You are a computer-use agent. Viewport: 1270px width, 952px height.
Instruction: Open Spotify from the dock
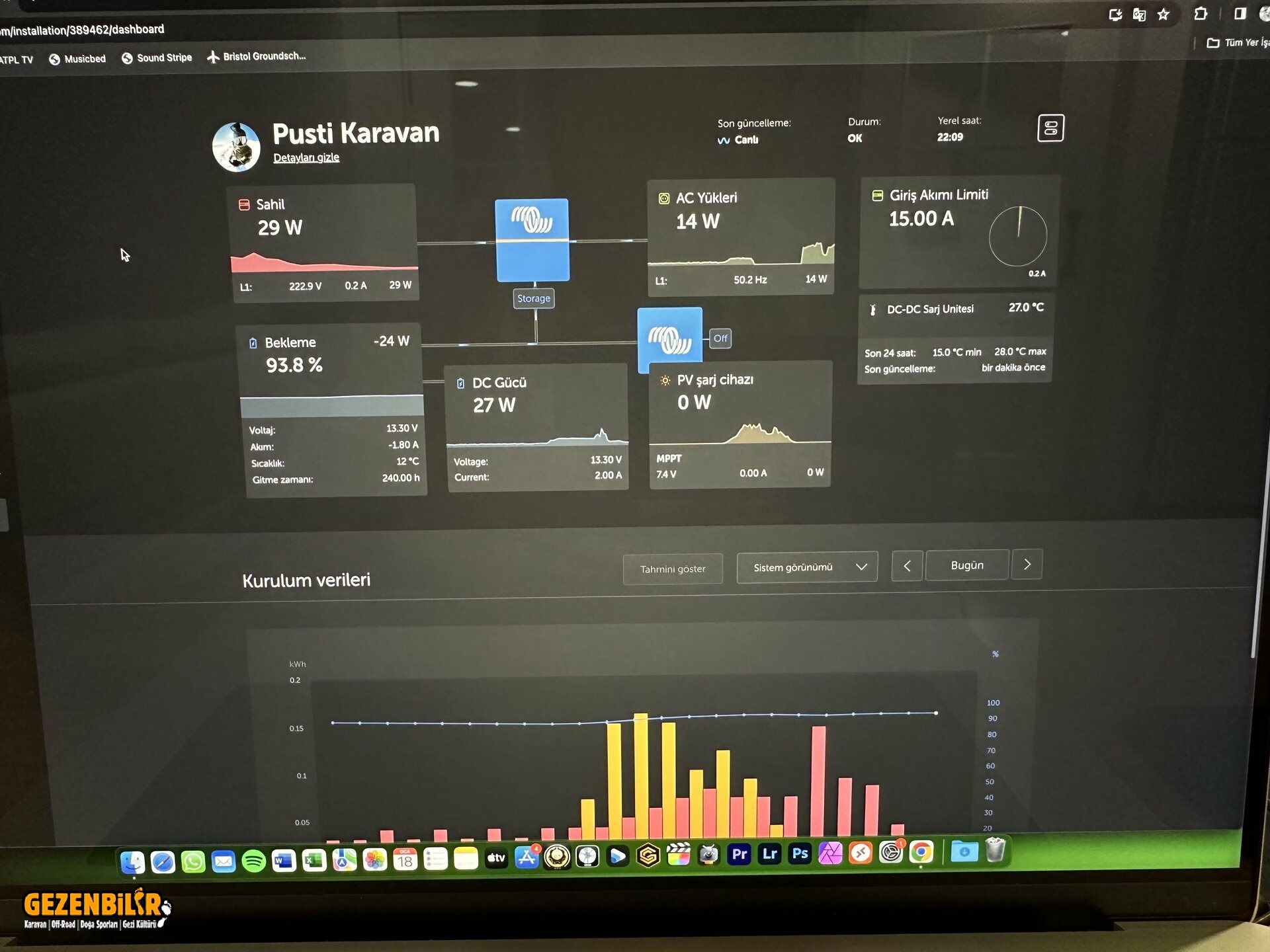pos(253,861)
